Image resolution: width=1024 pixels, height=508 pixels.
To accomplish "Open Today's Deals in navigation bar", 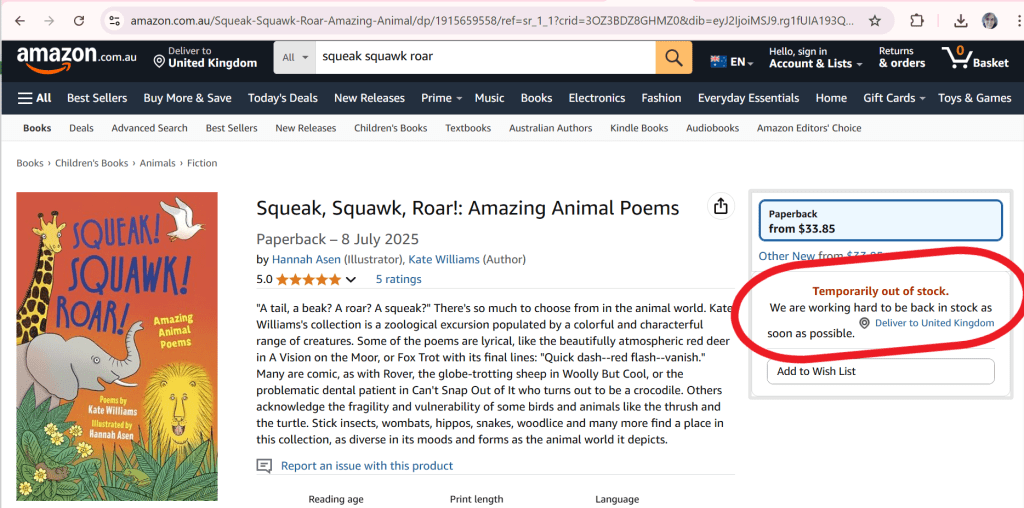I will [x=283, y=98].
